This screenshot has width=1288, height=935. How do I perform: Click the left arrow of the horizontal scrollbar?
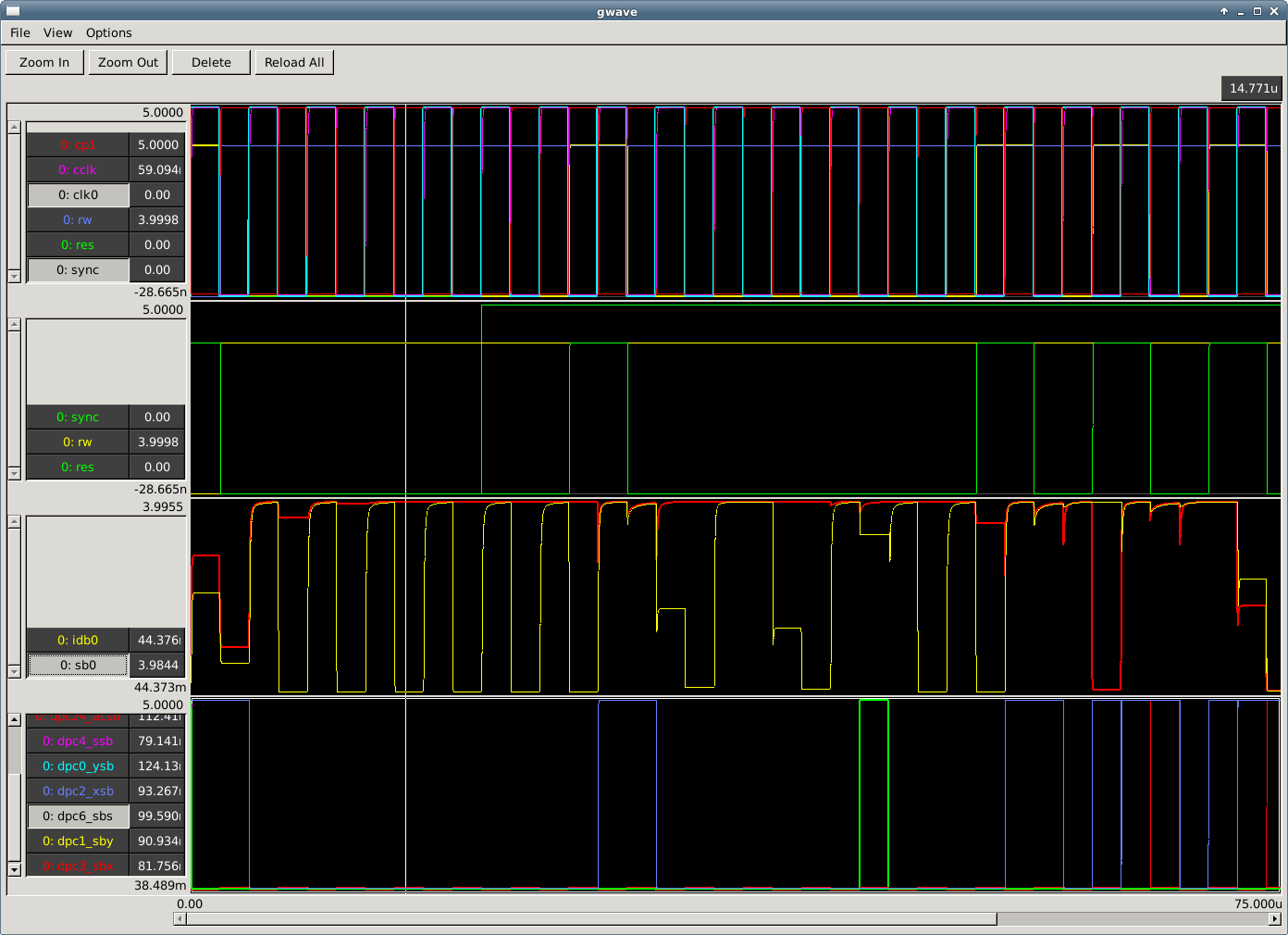(x=180, y=919)
